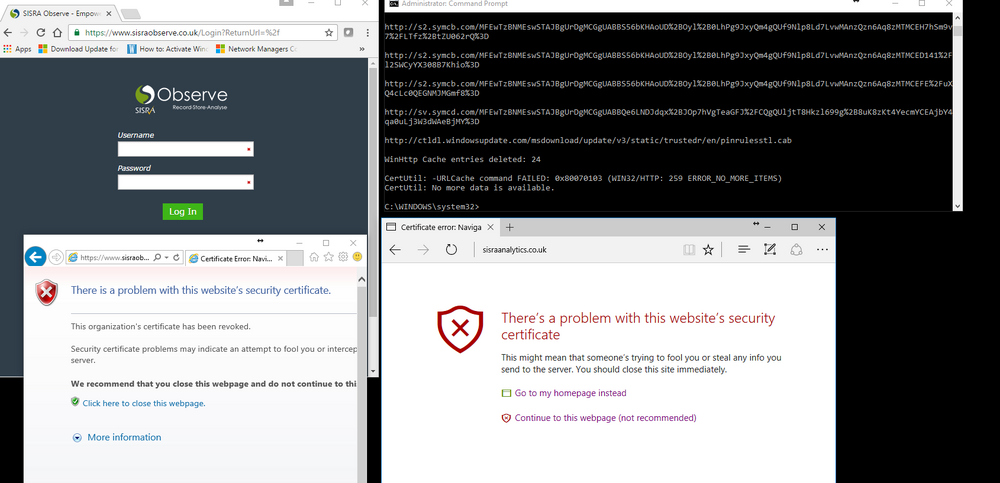Image resolution: width=1000 pixels, height=483 pixels.
Task: Click the Internet Explorer forward arrow
Action: tap(55, 257)
